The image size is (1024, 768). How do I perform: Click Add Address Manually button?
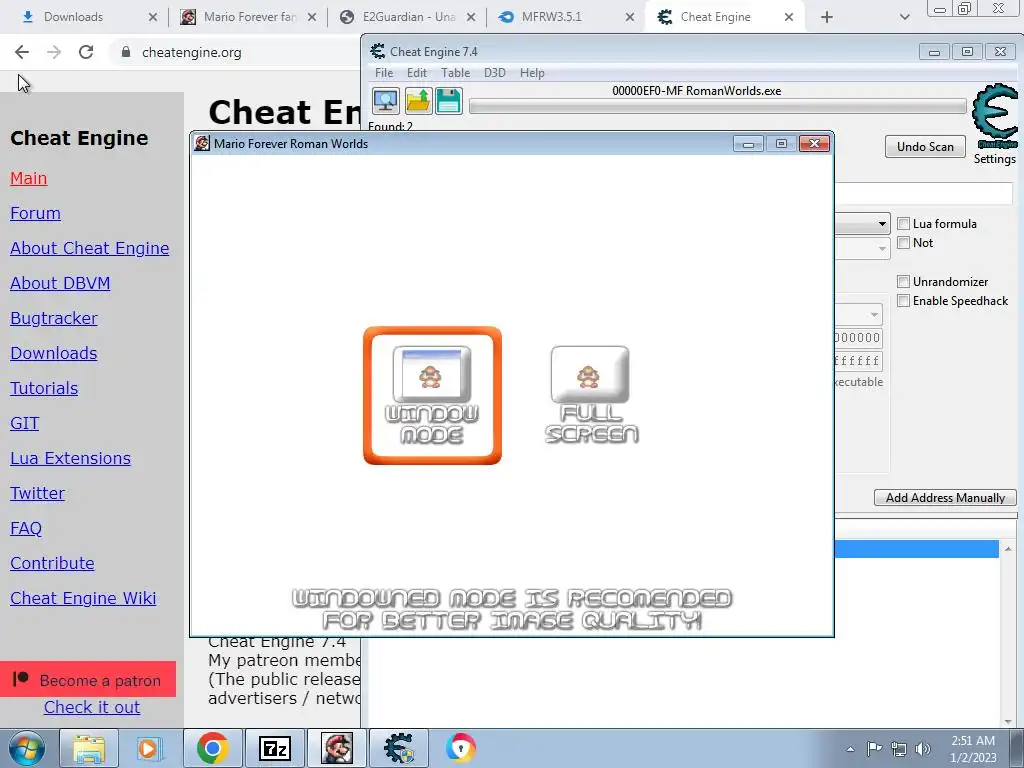[945, 498]
